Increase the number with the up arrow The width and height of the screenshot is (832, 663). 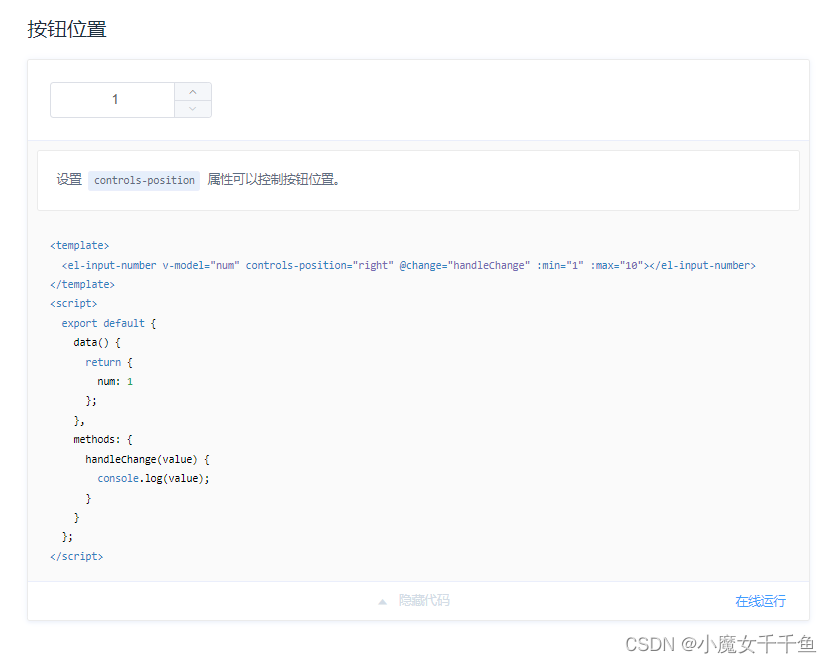click(193, 92)
